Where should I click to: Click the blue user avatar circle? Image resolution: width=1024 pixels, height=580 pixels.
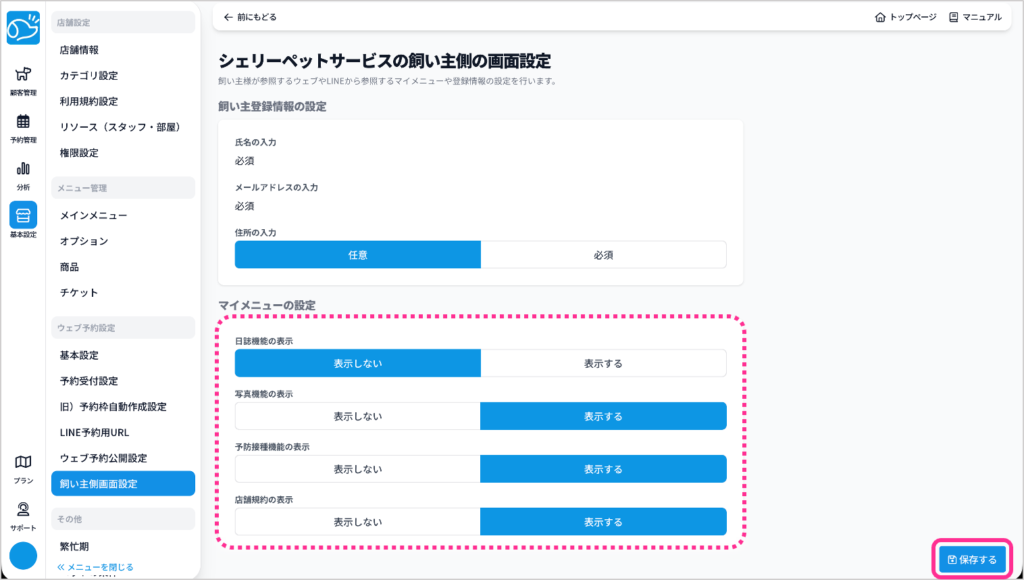coord(23,556)
